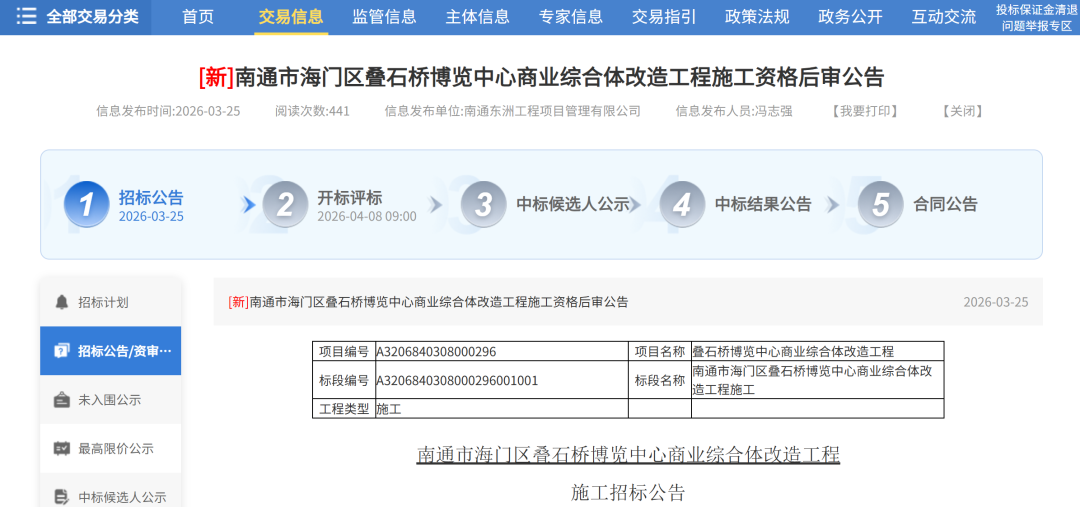The image size is (1080, 507).
Task: Click the 招标公告 step label
Action: point(151,198)
